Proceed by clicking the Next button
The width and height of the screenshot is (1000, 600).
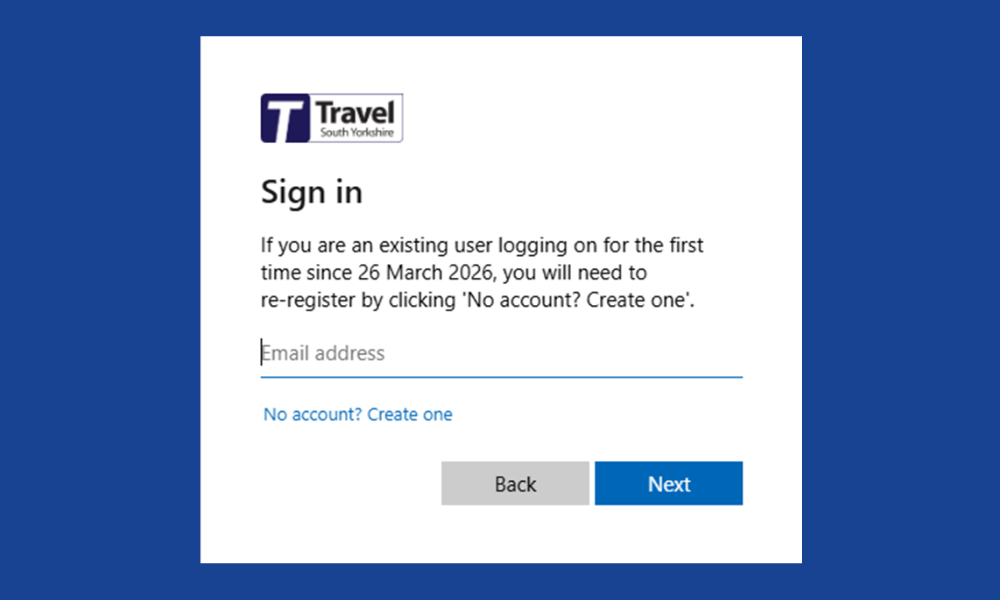[668, 483]
